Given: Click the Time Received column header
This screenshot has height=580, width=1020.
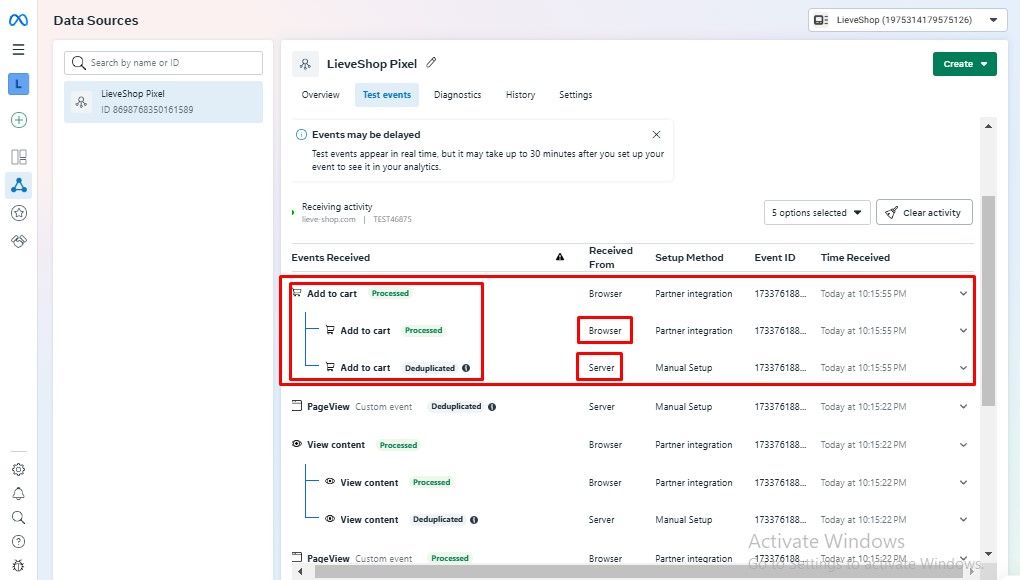Looking at the screenshot, I should pos(855,257).
